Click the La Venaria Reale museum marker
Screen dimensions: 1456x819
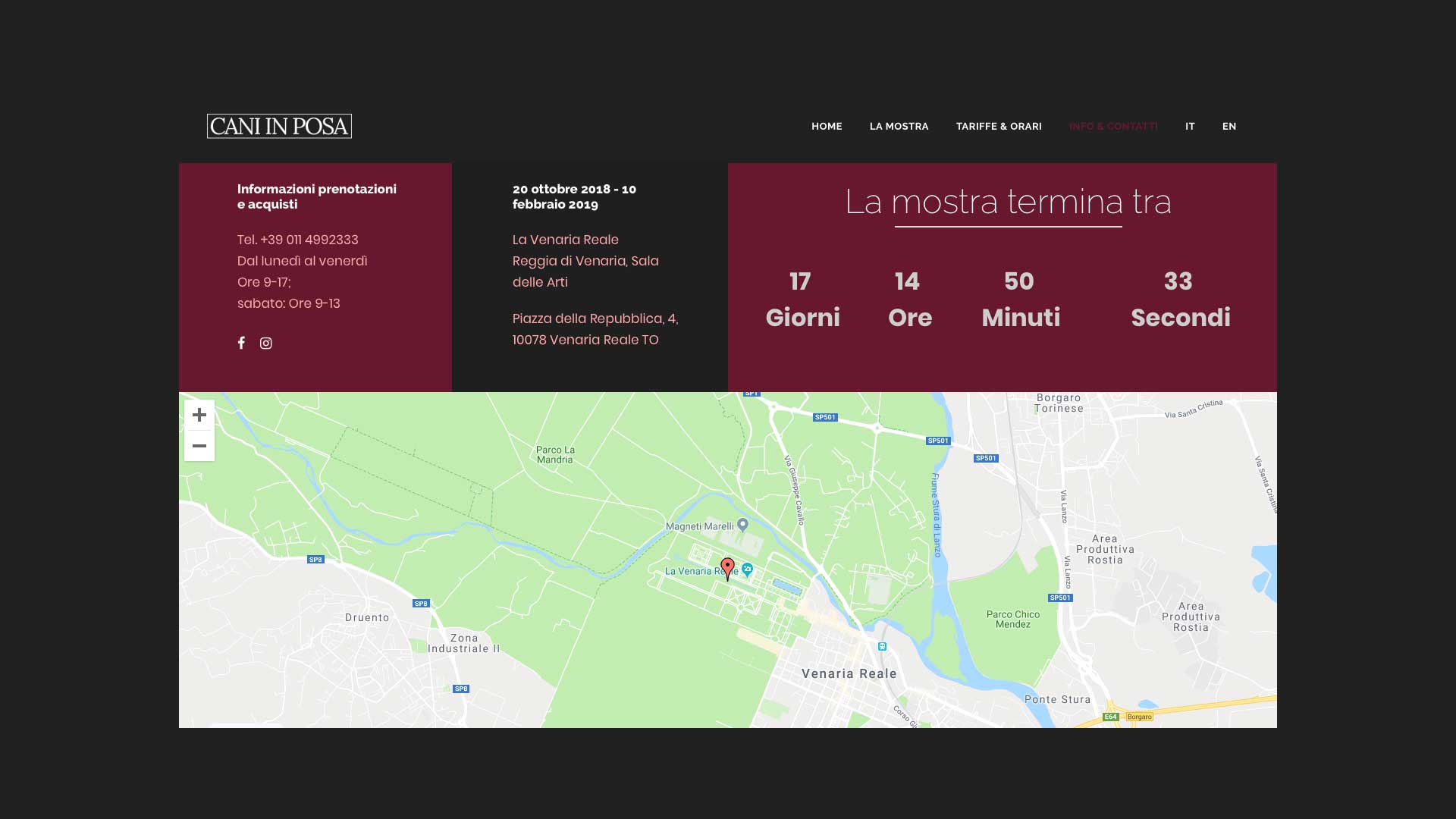(748, 569)
